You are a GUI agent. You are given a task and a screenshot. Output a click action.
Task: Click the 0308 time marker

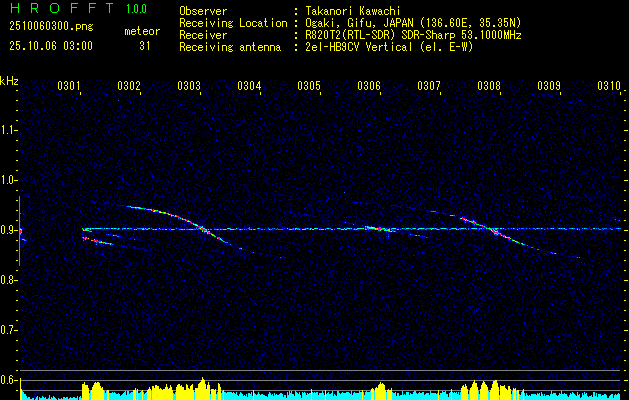[489, 85]
